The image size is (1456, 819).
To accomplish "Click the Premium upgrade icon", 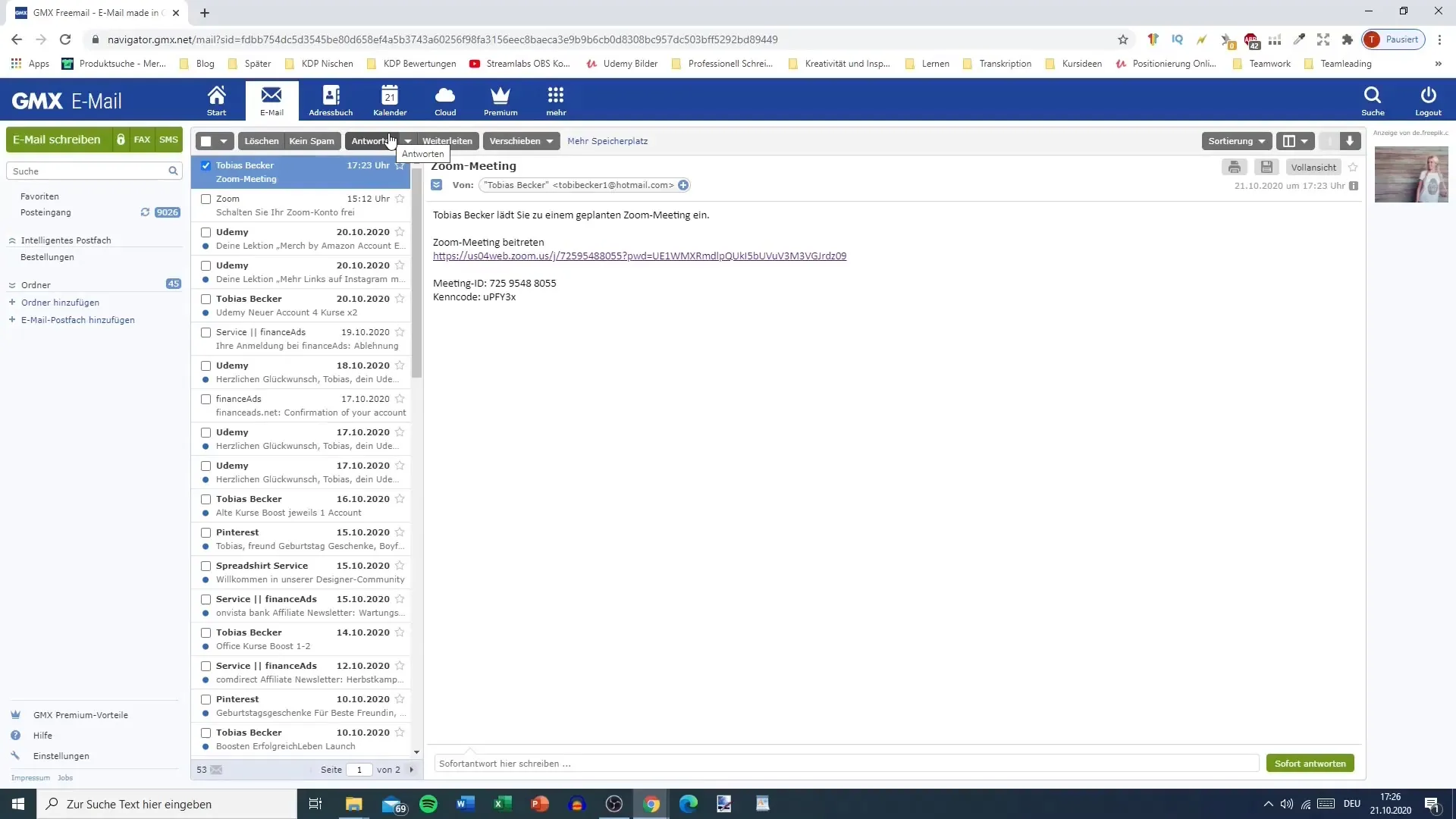I will pos(500,100).
